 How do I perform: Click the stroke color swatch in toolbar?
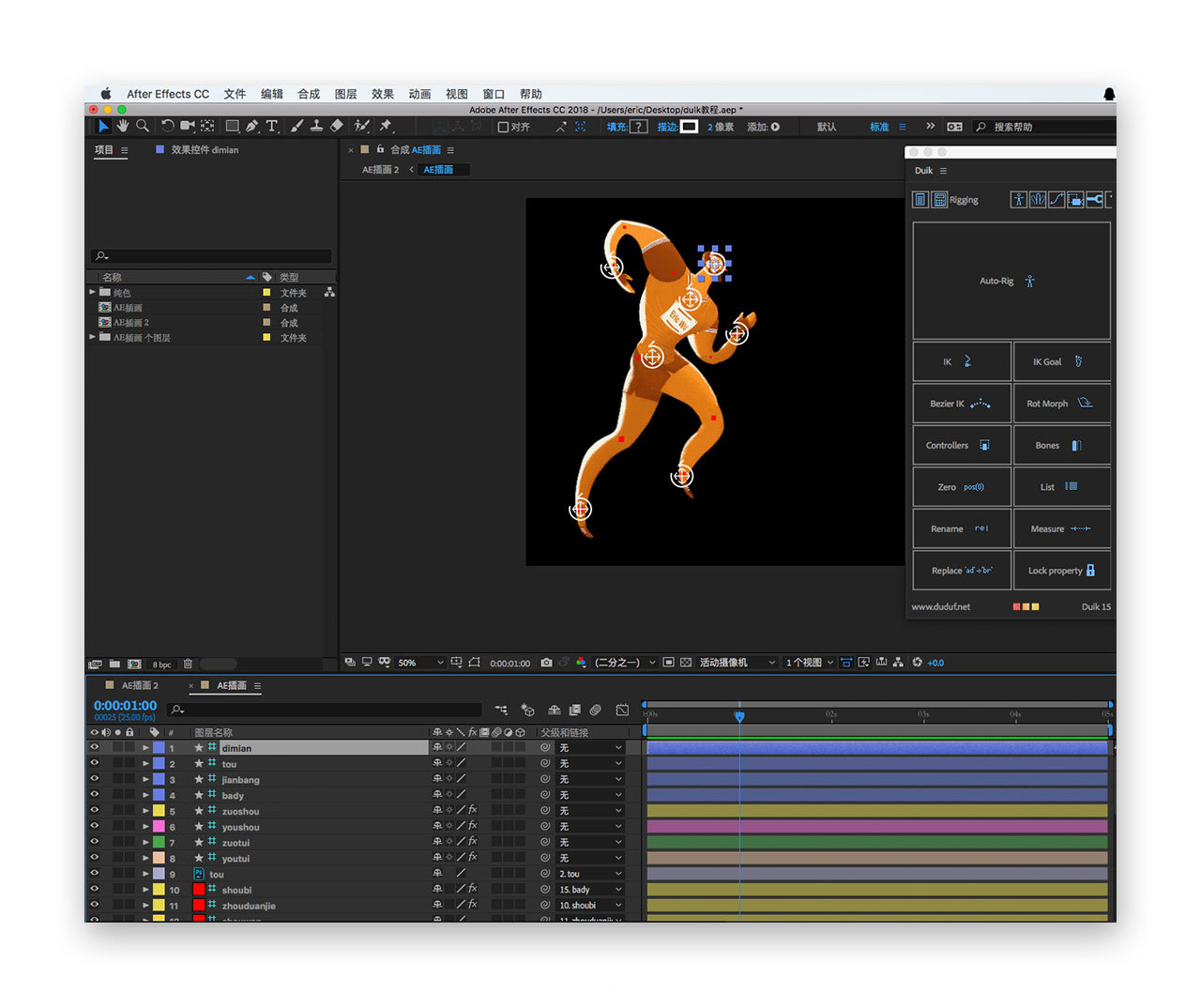coord(690,127)
